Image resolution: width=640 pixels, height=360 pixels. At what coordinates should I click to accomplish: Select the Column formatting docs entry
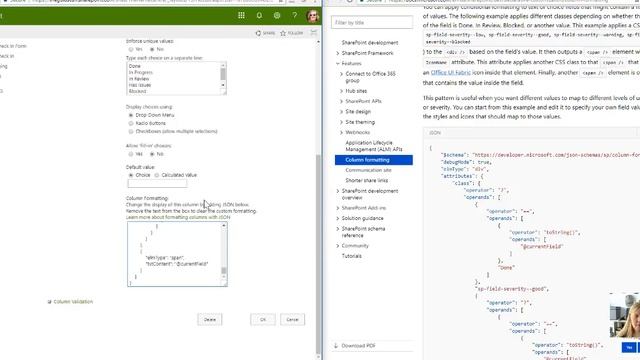pos(373,160)
